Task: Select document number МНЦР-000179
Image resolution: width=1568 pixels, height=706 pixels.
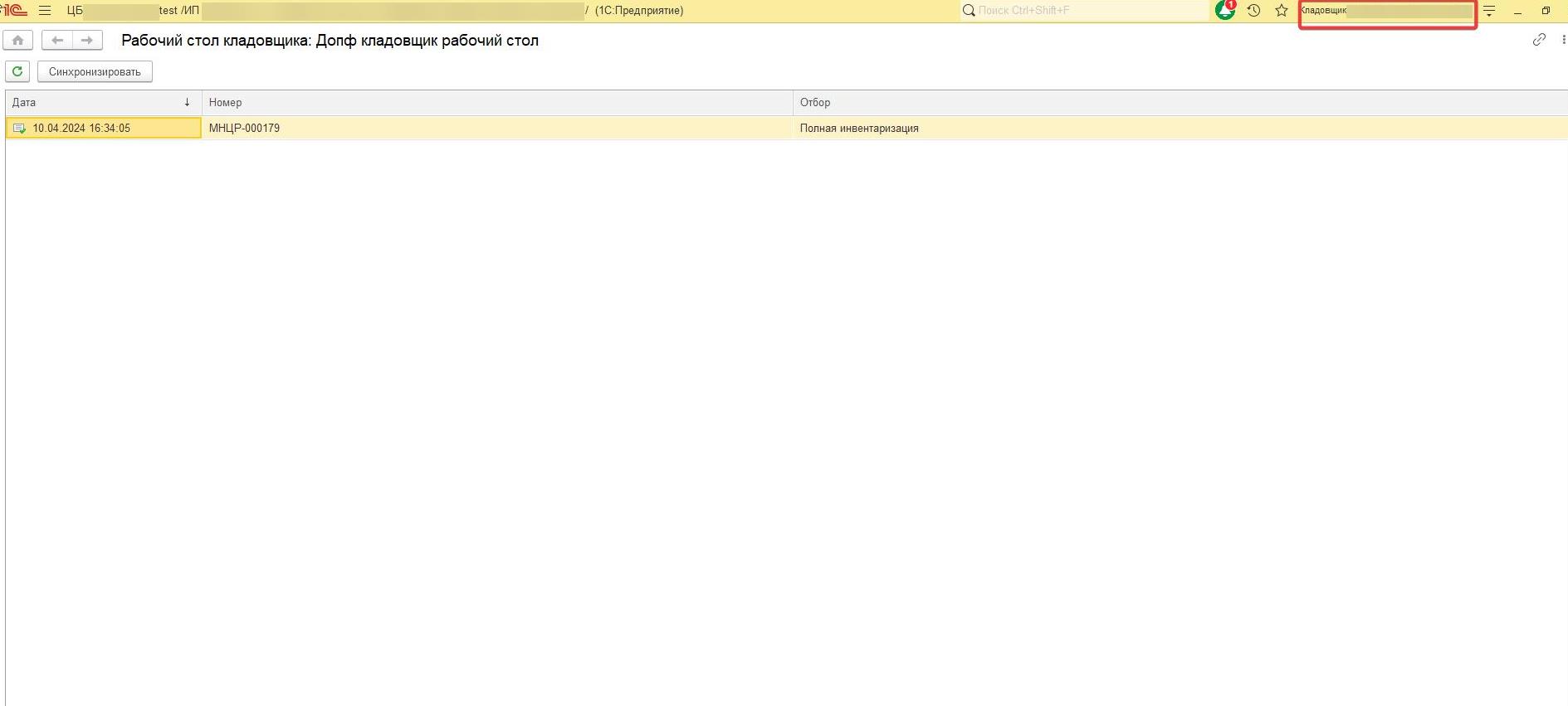Action: [497, 128]
